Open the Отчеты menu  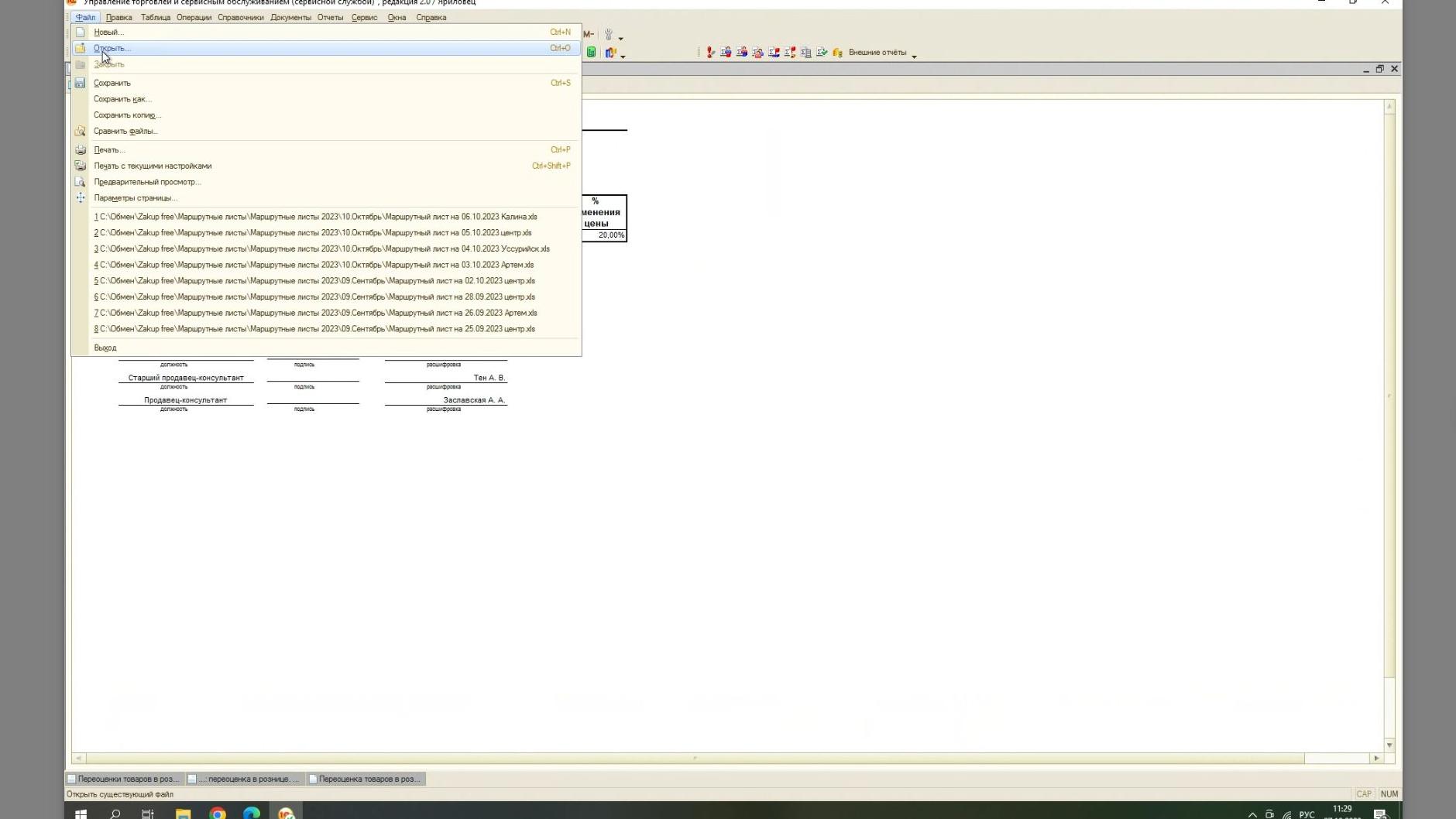pos(330,17)
